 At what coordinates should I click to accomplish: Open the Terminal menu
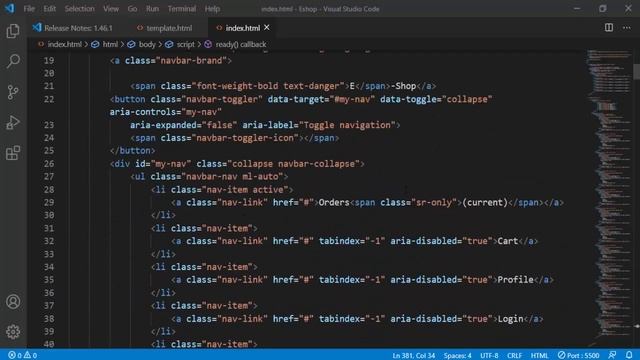182,9
